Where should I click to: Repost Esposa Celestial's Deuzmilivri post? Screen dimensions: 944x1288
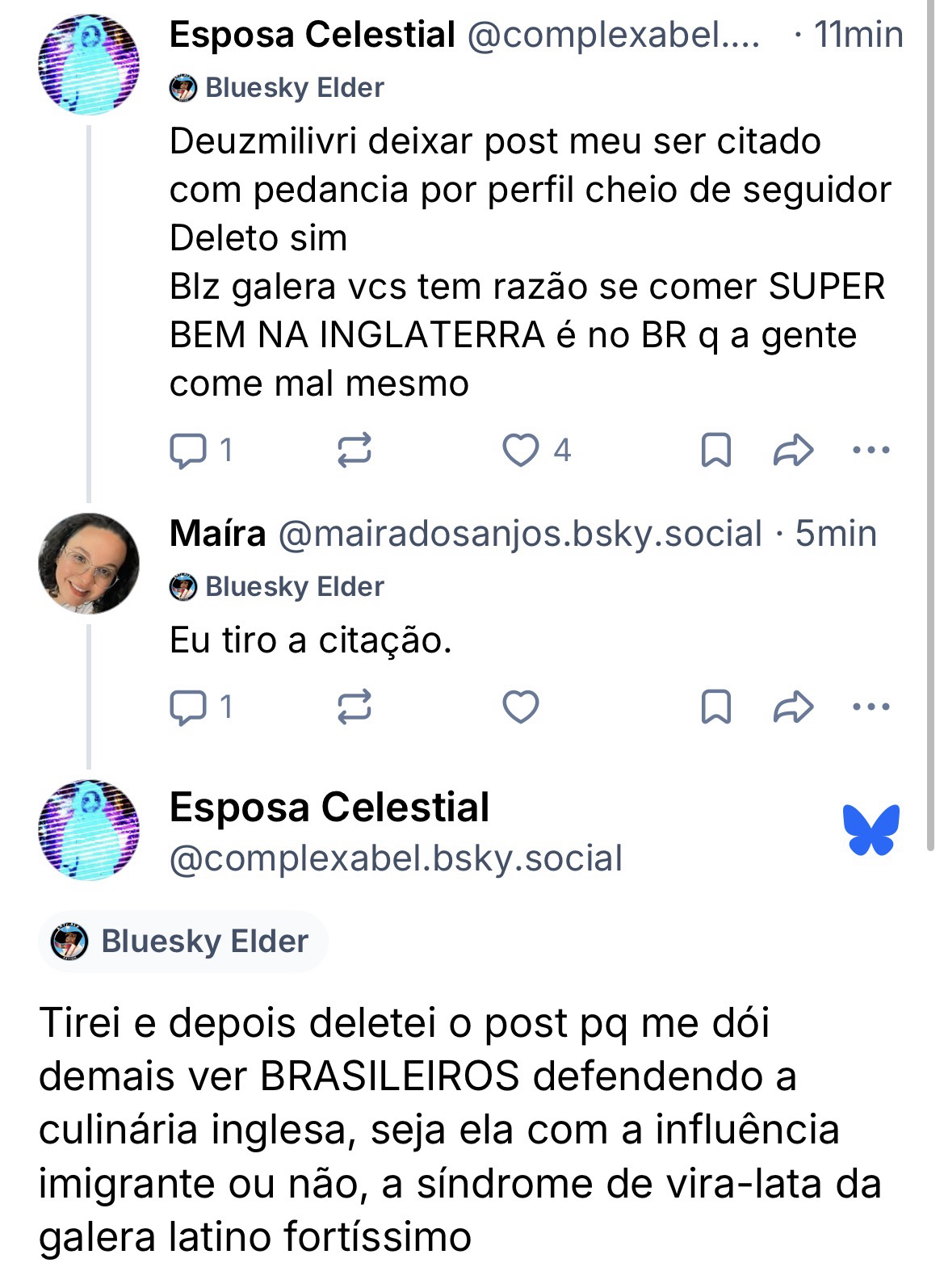click(x=354, y=451)
